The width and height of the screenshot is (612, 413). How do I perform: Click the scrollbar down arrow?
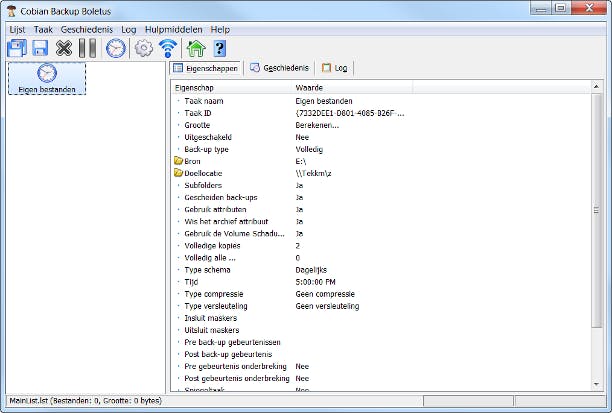coord(596,385)
